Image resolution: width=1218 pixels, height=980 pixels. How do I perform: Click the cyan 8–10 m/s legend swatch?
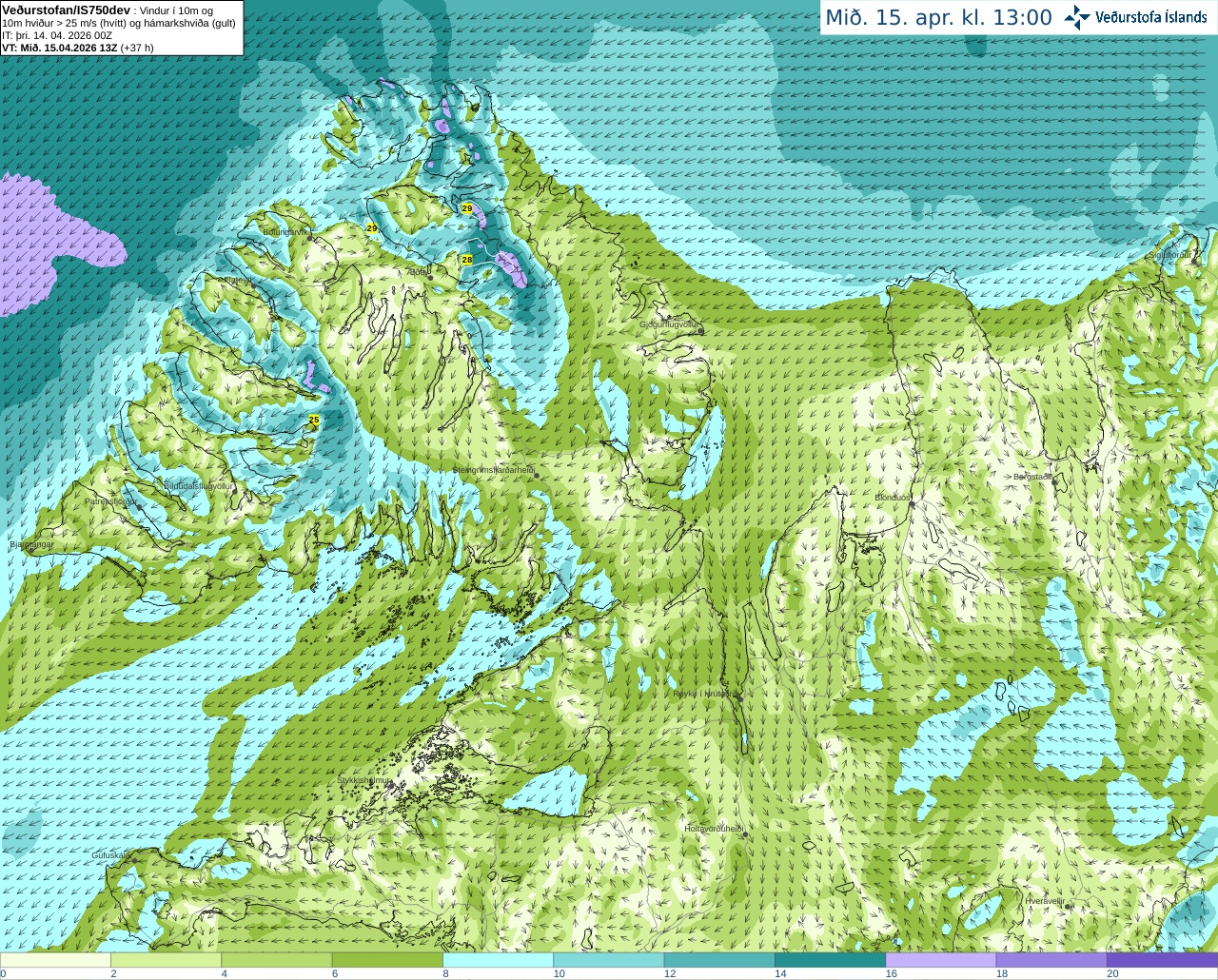coord(498,961)
